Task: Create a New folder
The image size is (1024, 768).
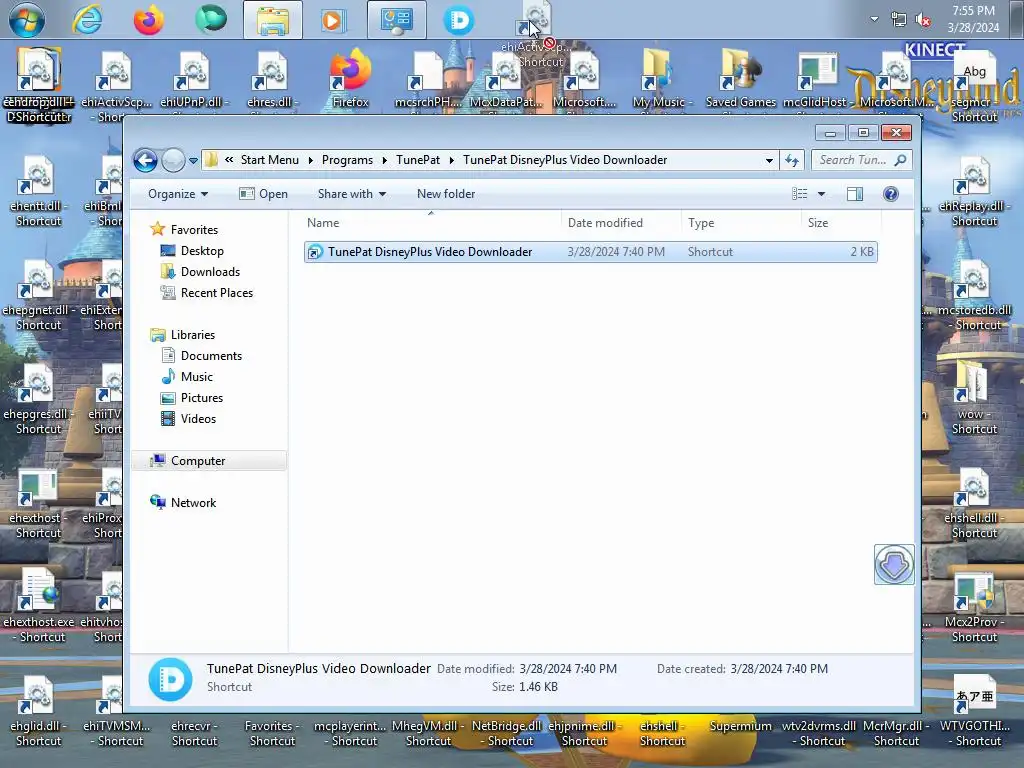Action: tap(446, 194)
